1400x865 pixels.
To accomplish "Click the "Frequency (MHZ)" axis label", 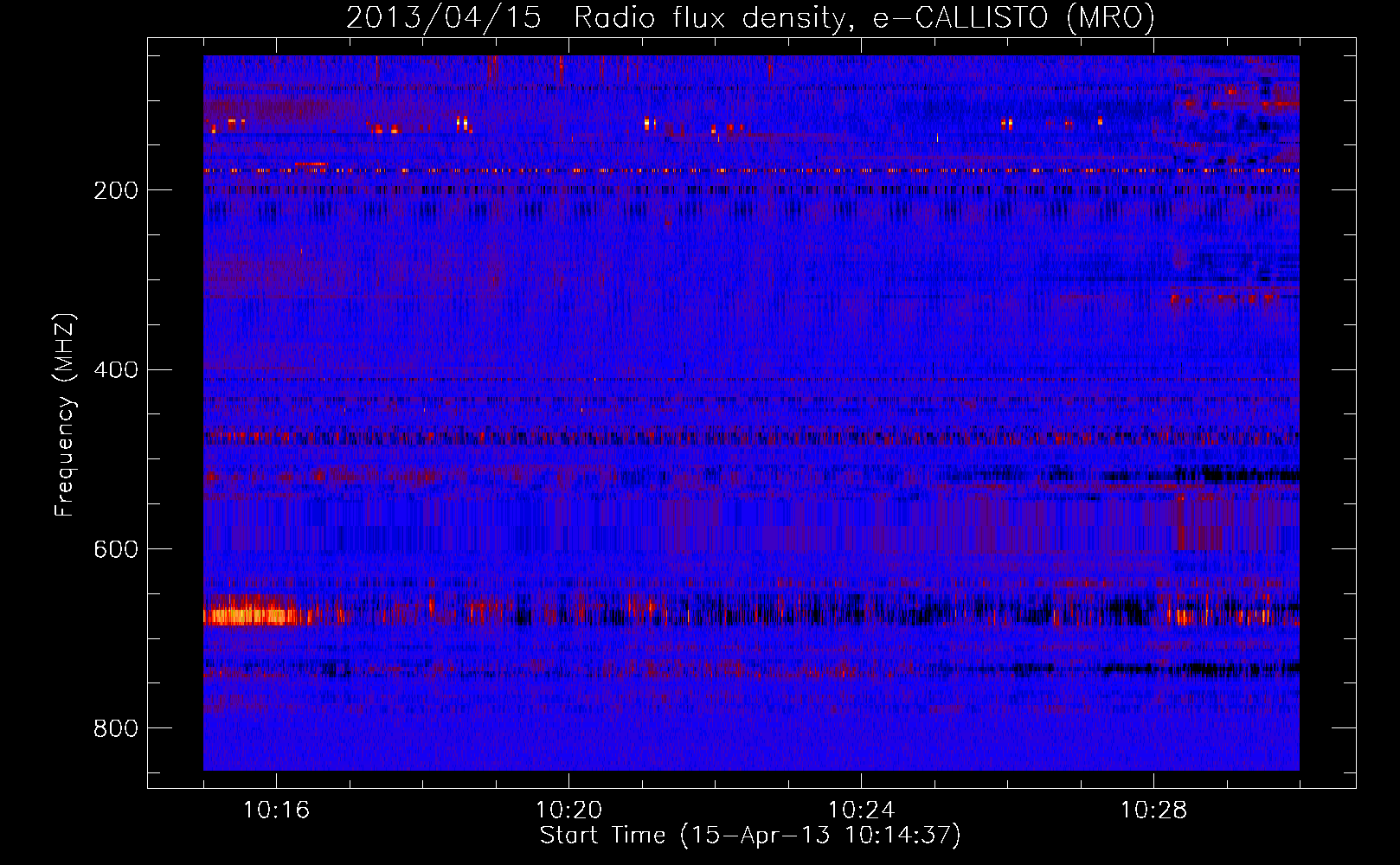I will tap(64, 415).
